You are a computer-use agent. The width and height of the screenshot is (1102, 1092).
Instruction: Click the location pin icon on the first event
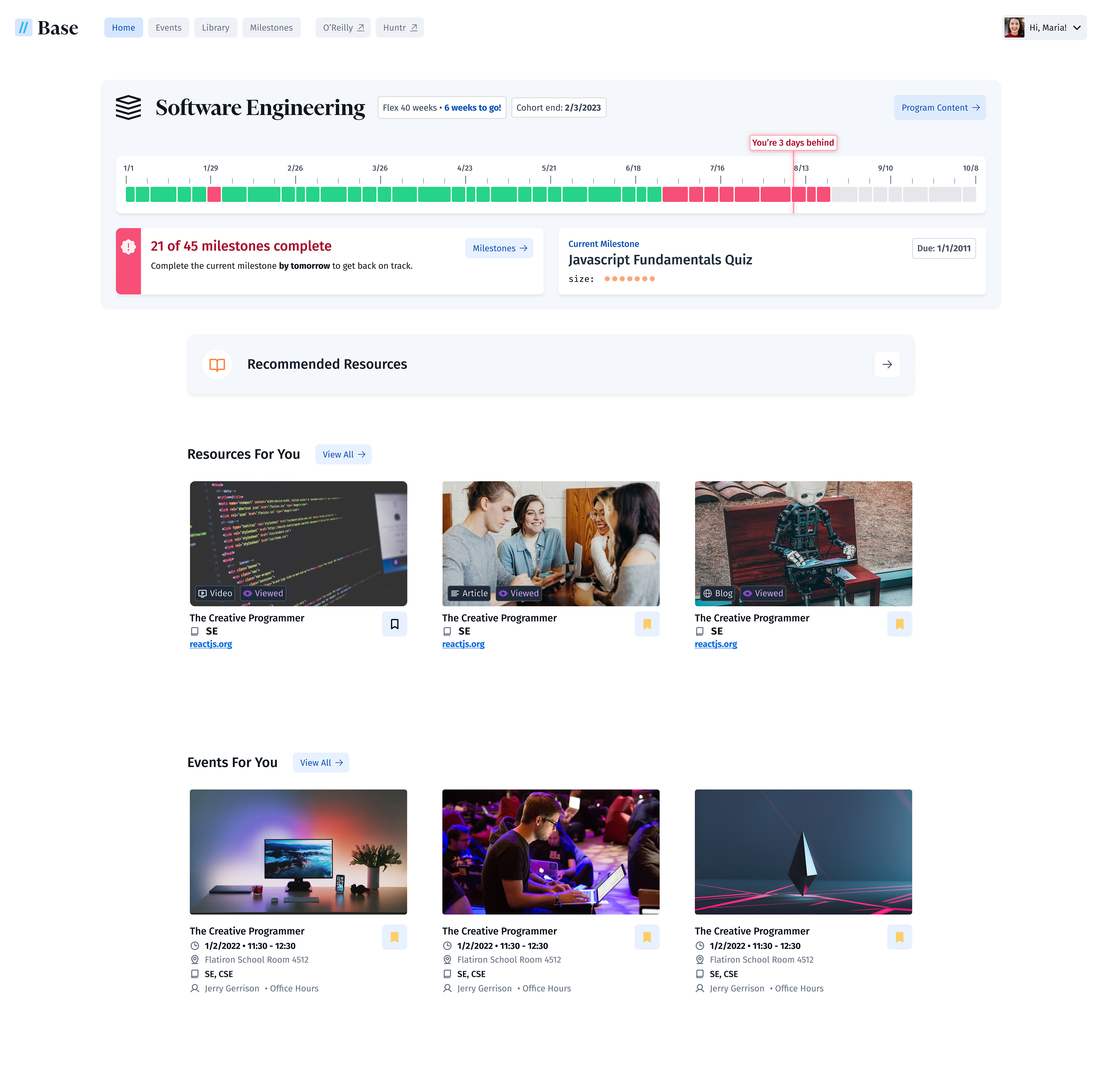(x=195, y=960)
